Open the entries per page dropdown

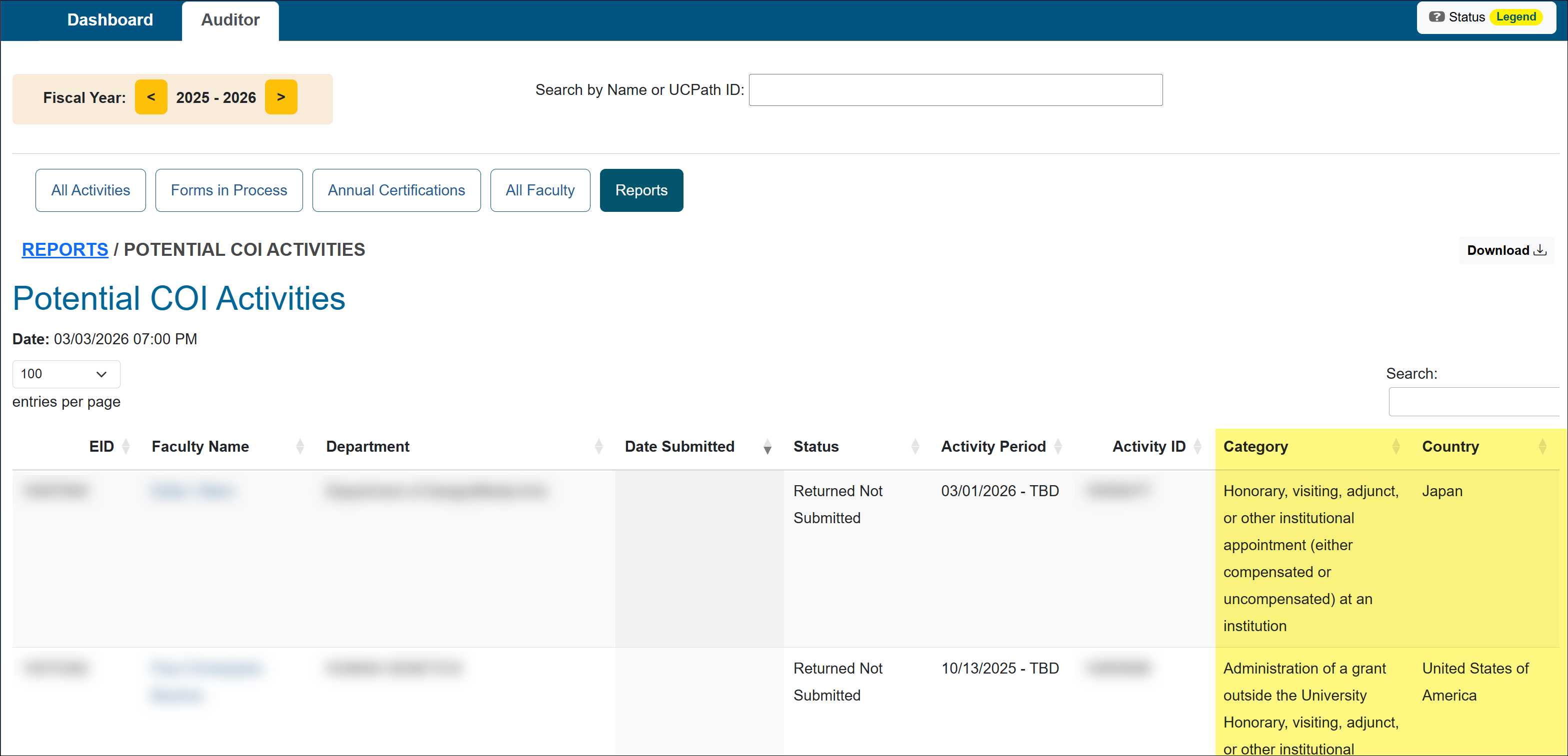[65, 374]
